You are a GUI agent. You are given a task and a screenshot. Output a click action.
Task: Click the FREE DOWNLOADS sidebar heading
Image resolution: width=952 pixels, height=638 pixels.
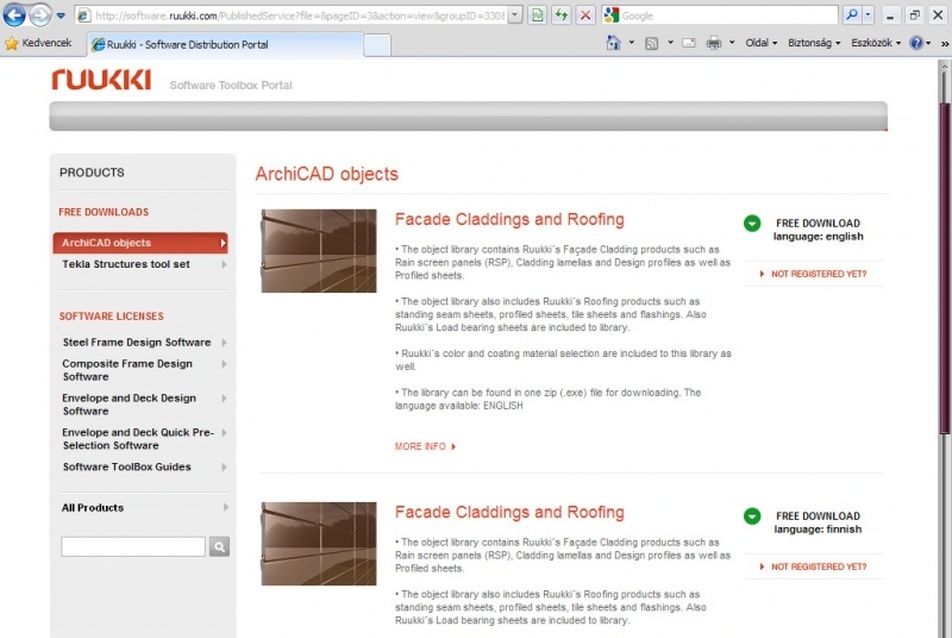(x=104, y=212)
